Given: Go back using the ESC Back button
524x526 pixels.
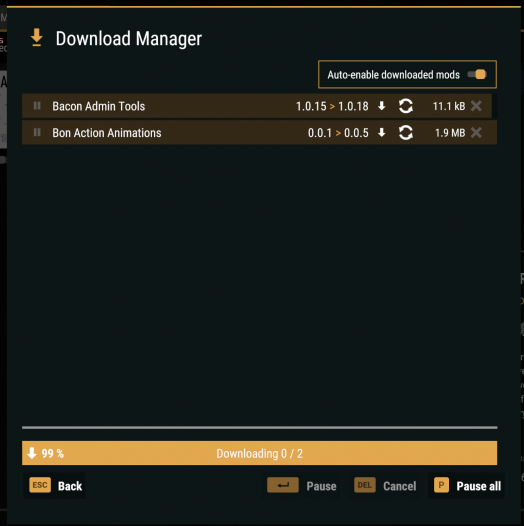Looking at the screenshot, I should pos(56,485).
